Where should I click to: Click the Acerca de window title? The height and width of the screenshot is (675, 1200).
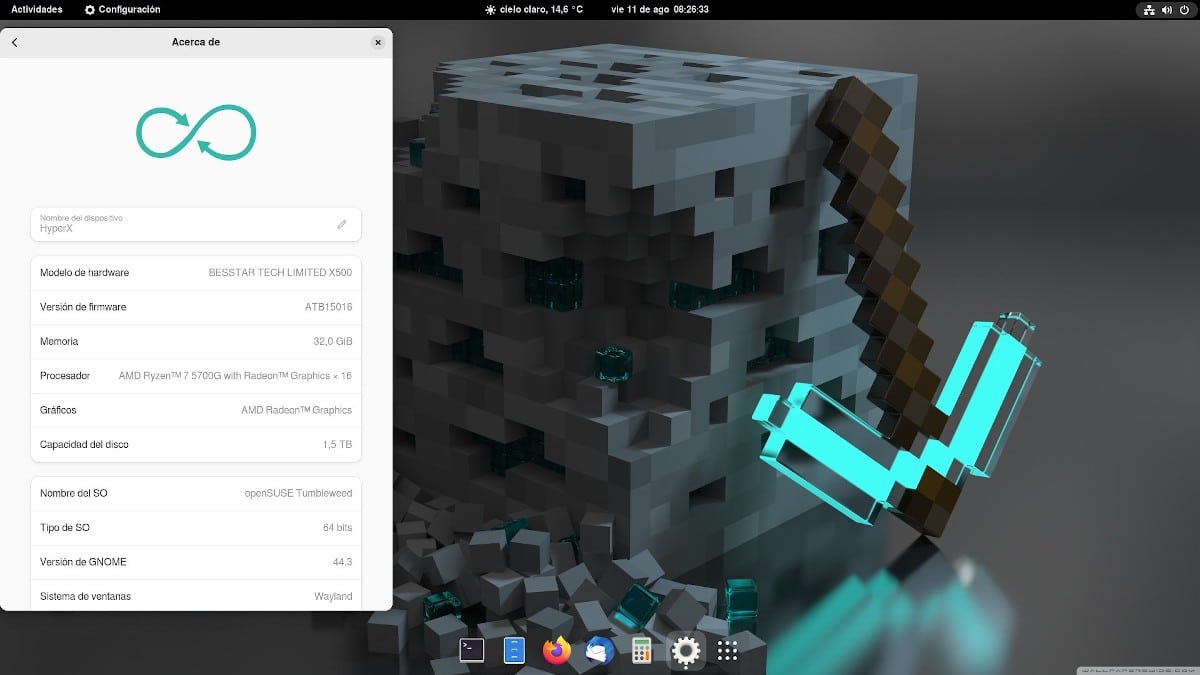(x=196, y=42)
